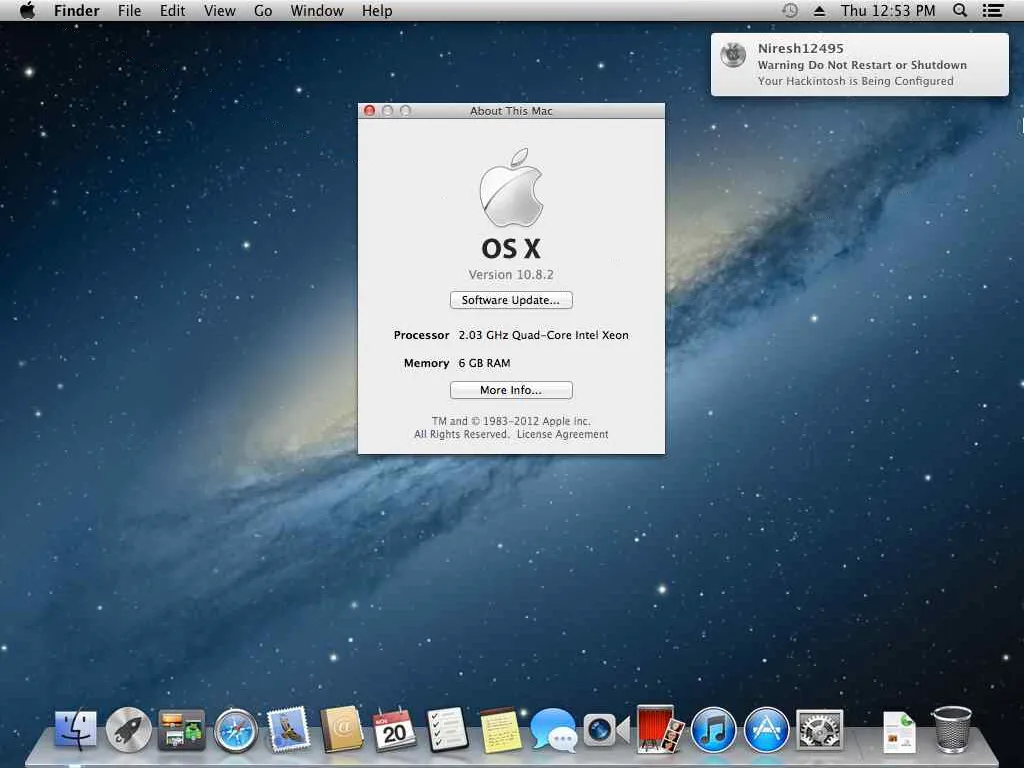
Task: Open Mail stamp icon in Dock
Action: click(289, 729)
